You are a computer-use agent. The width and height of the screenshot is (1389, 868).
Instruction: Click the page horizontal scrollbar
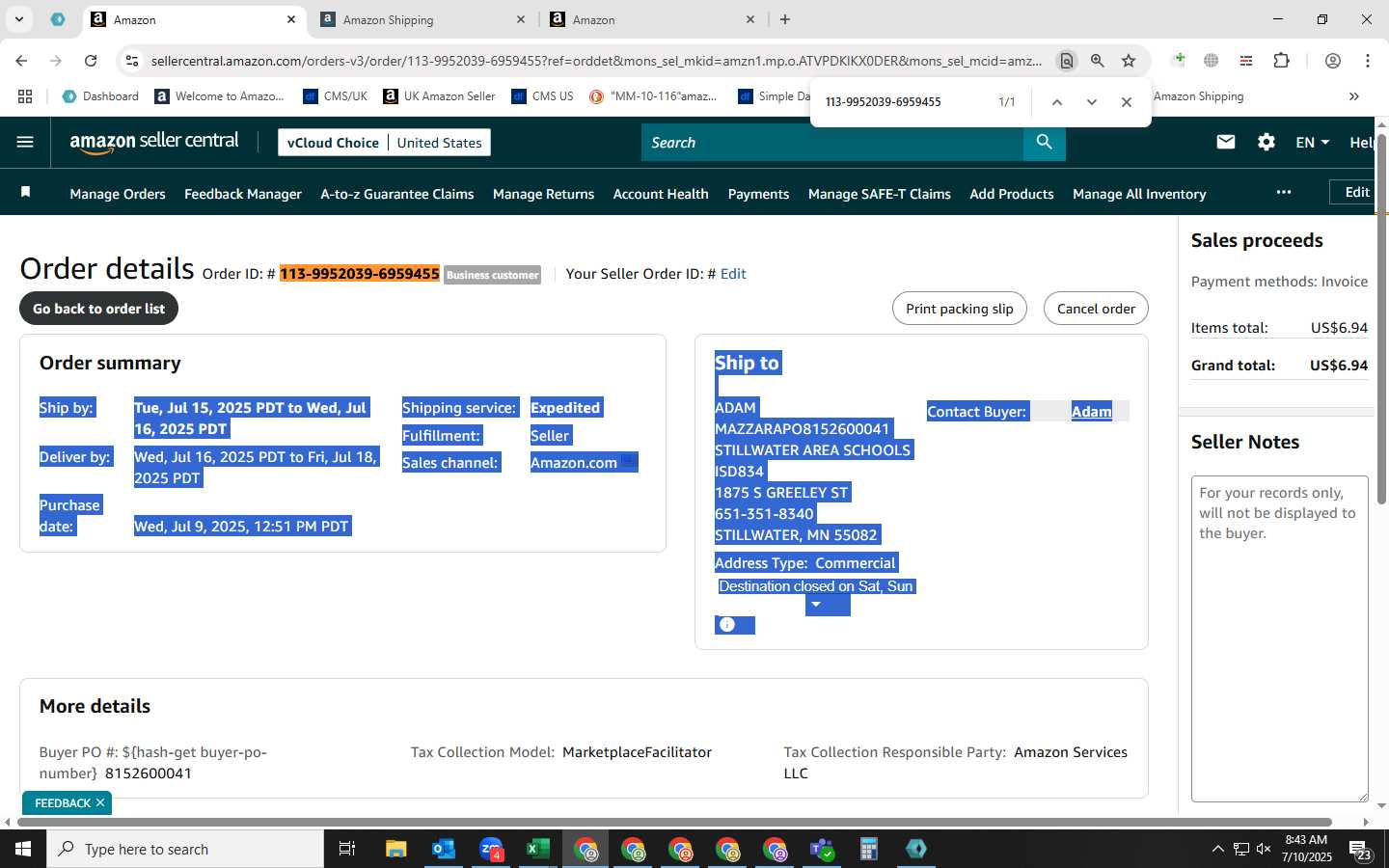(x=672, y=823)
